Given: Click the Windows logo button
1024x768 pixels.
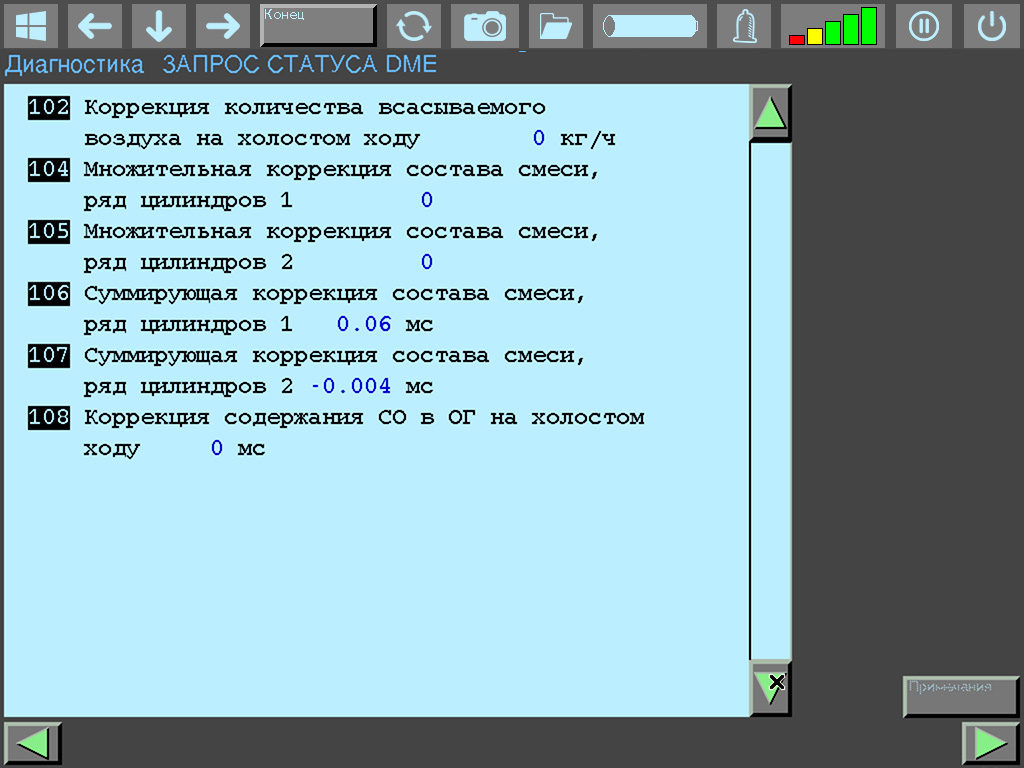Looking at the screenshot, I should pyautogui.click(x=31, y=26).
